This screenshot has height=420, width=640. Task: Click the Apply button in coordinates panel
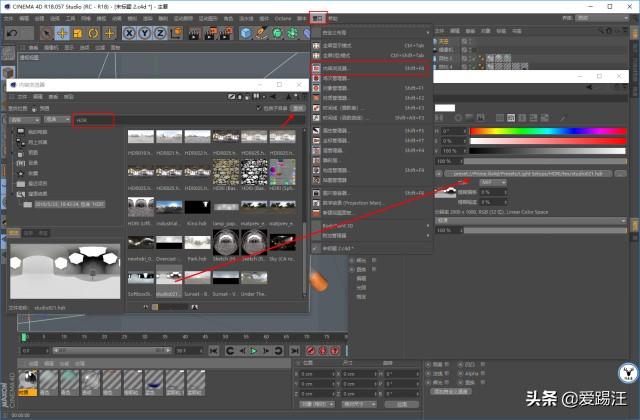(x=402, y=404)
